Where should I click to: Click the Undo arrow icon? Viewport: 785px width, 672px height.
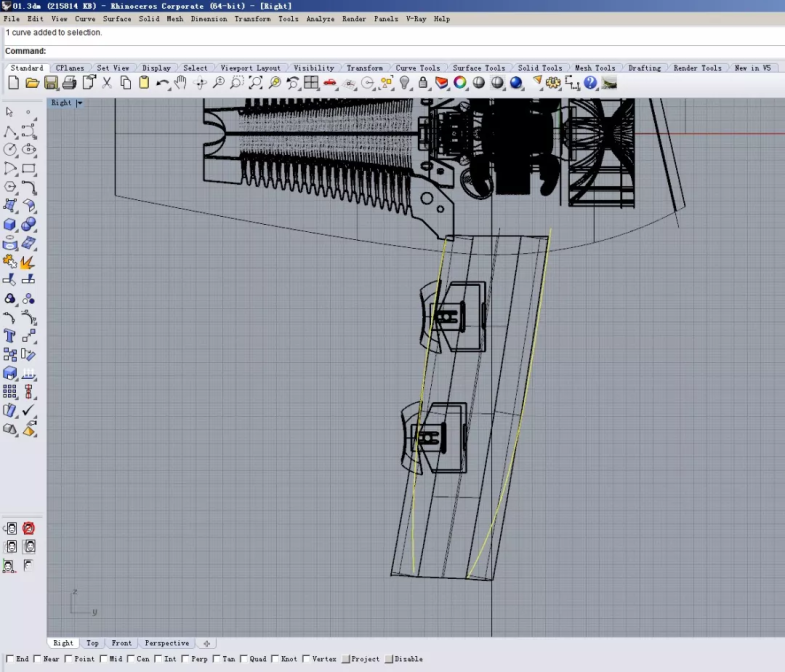click(162, 83)
